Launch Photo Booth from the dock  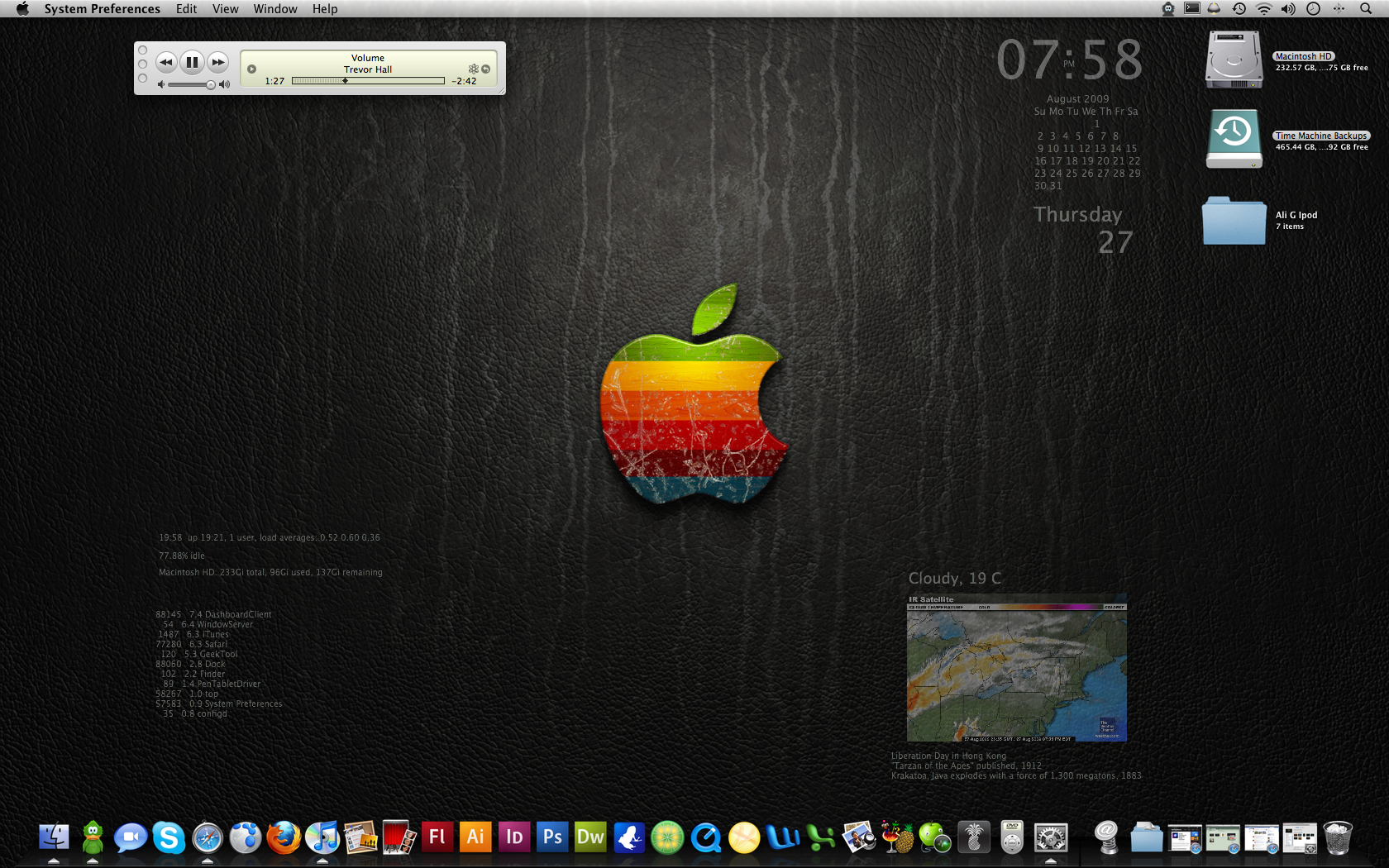coord(399,837)
